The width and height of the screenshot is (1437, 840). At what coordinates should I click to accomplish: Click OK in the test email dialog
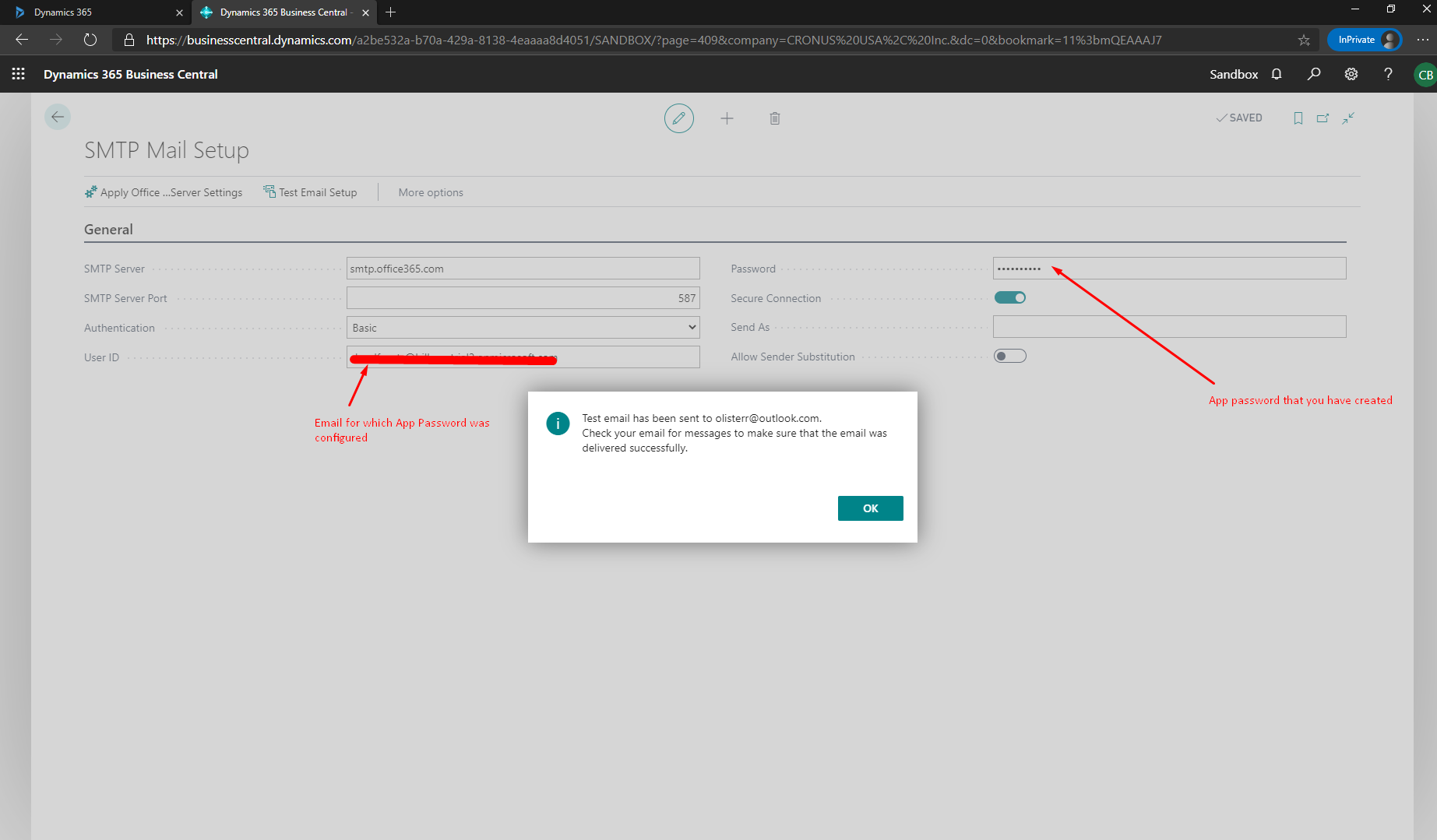[x=871, y=508]
